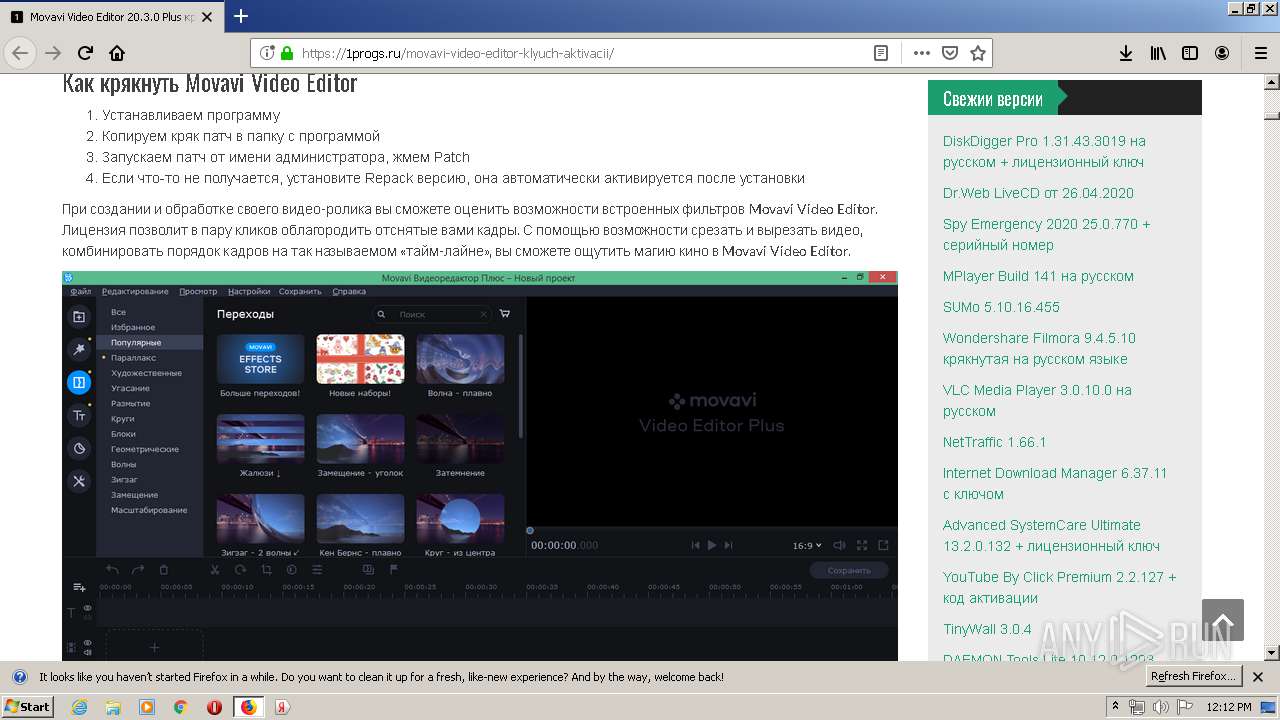Click Файл menu in Movavi screenshot

(81, 292)
